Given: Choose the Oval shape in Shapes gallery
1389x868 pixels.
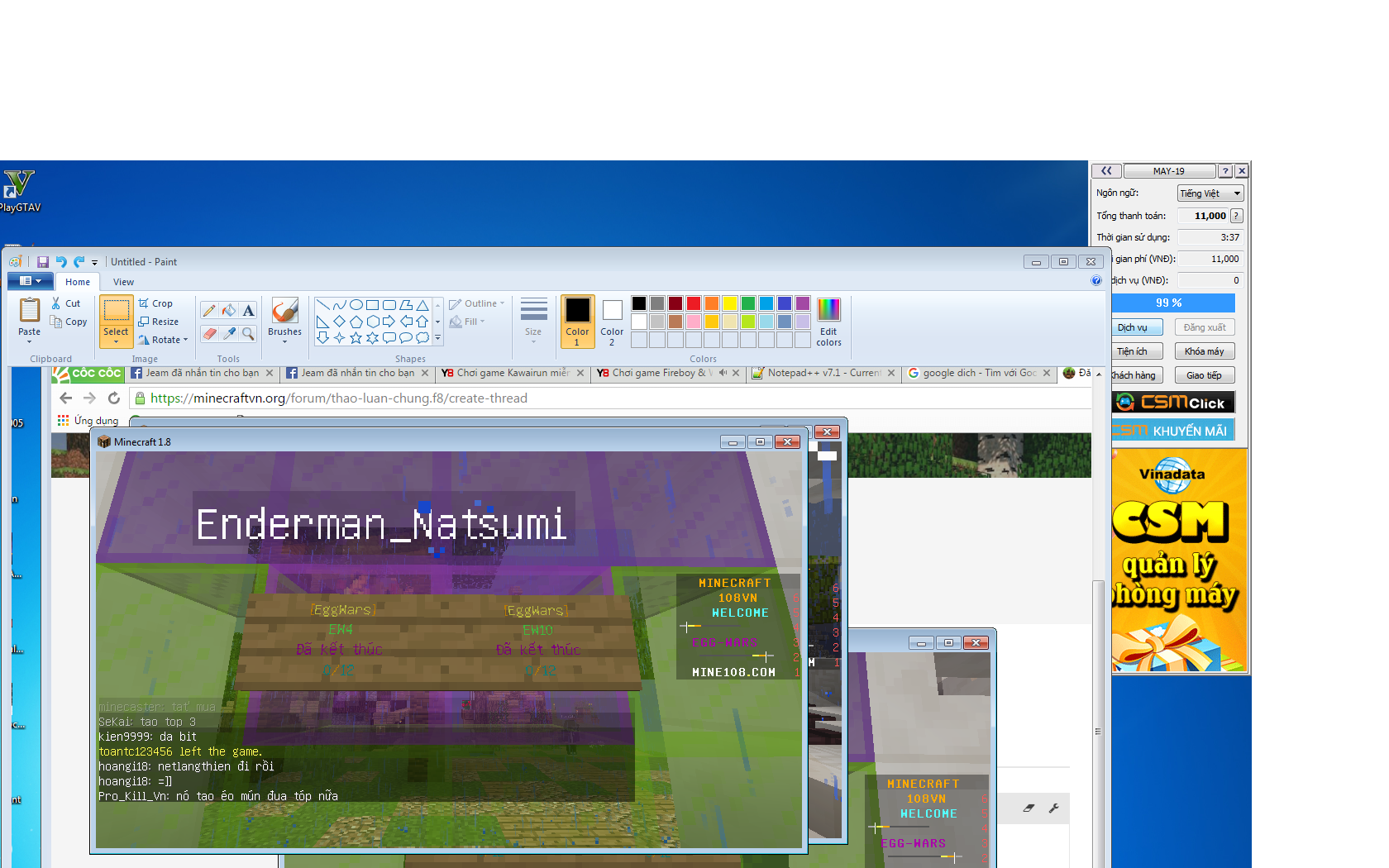Looking at the screenshot, I should coord(356,305).
